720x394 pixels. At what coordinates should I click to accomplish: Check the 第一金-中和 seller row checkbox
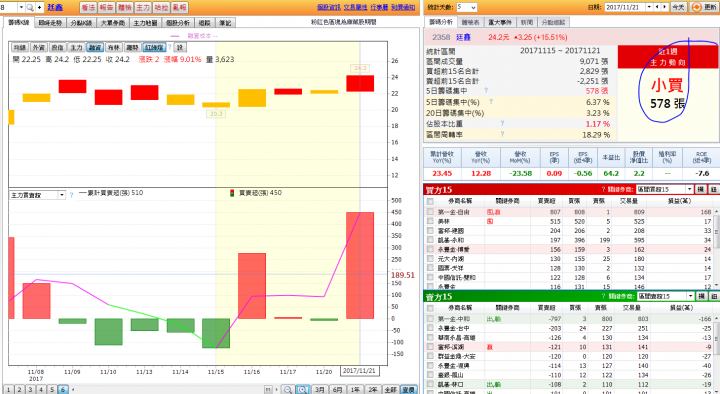[430, 318]
